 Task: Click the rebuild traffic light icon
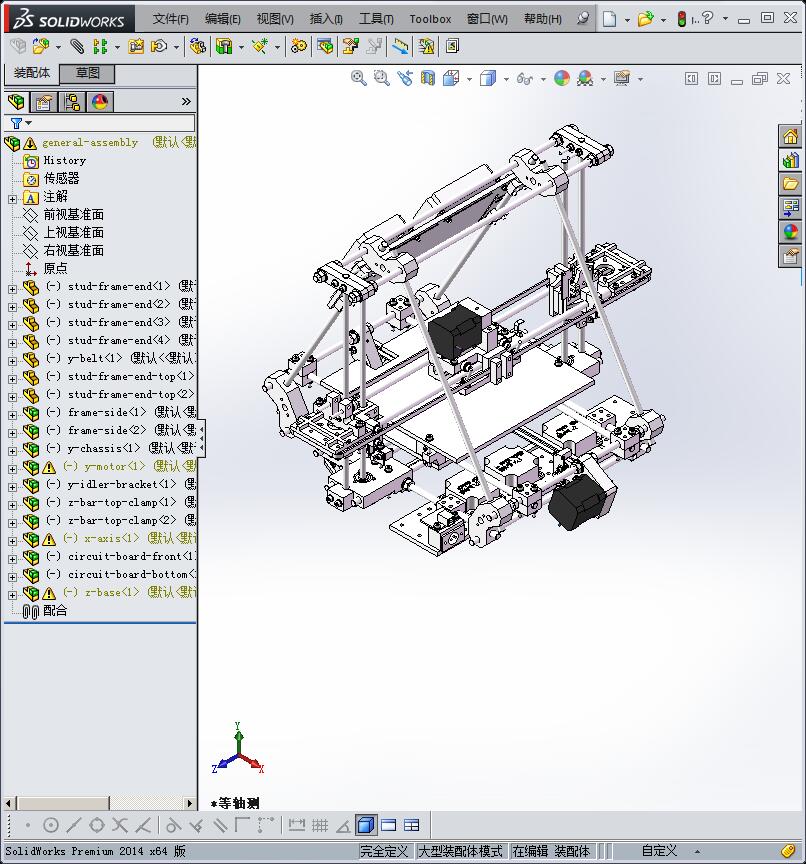pos(681,19)
